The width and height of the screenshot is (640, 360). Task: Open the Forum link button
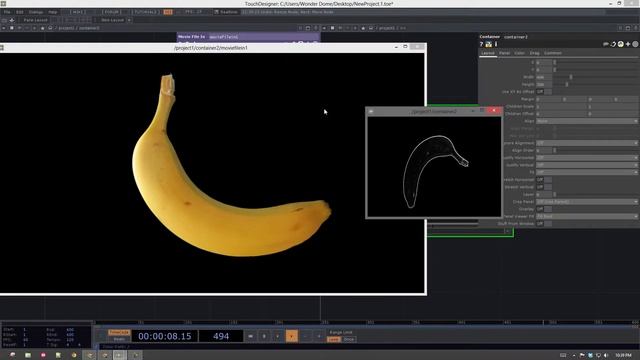point(111,12)
